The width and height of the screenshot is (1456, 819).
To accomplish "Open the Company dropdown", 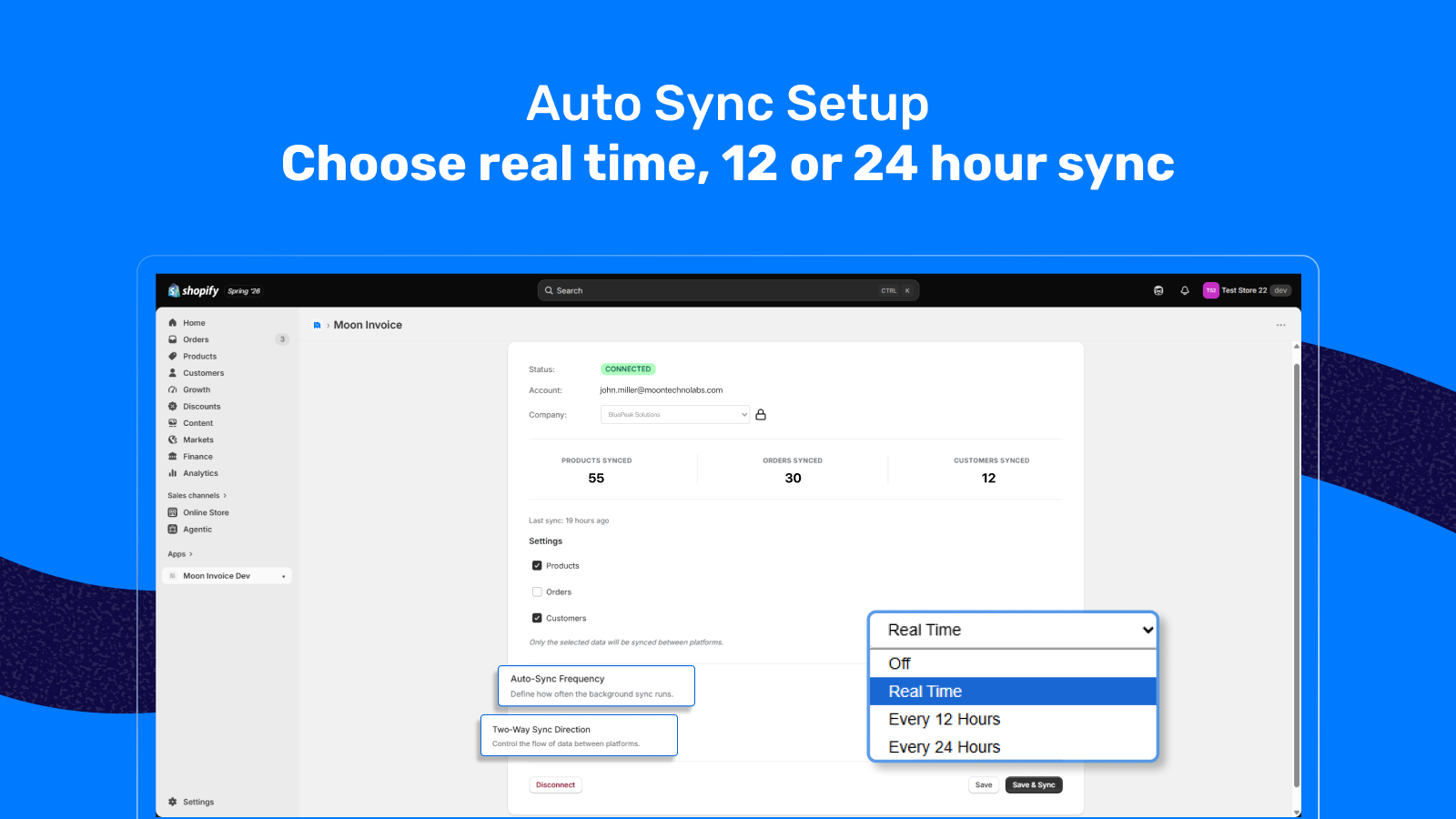I will pos(675,415).
